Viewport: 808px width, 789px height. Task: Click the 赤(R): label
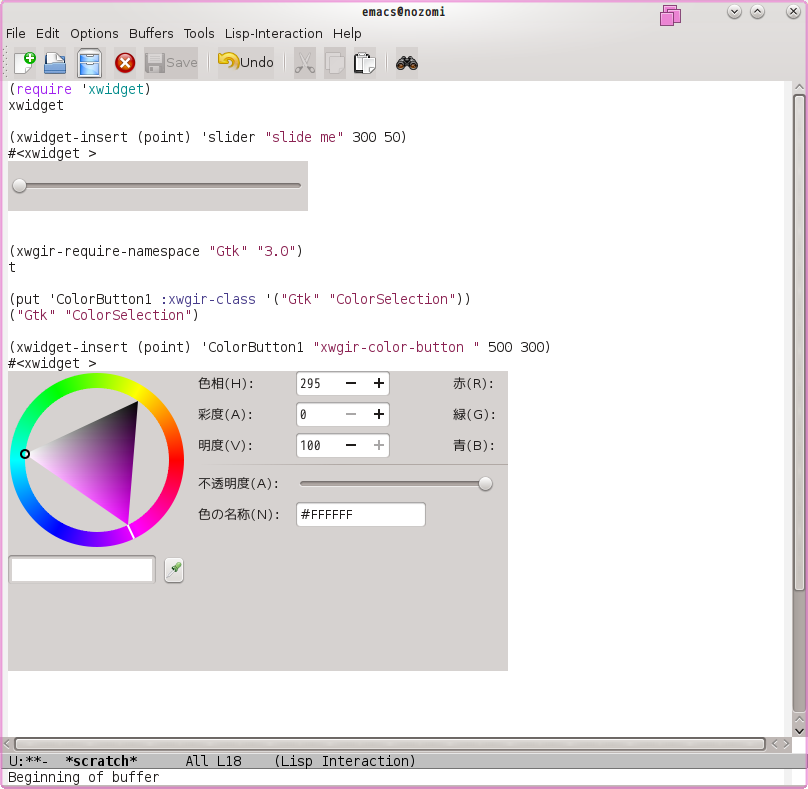(474, 383)
